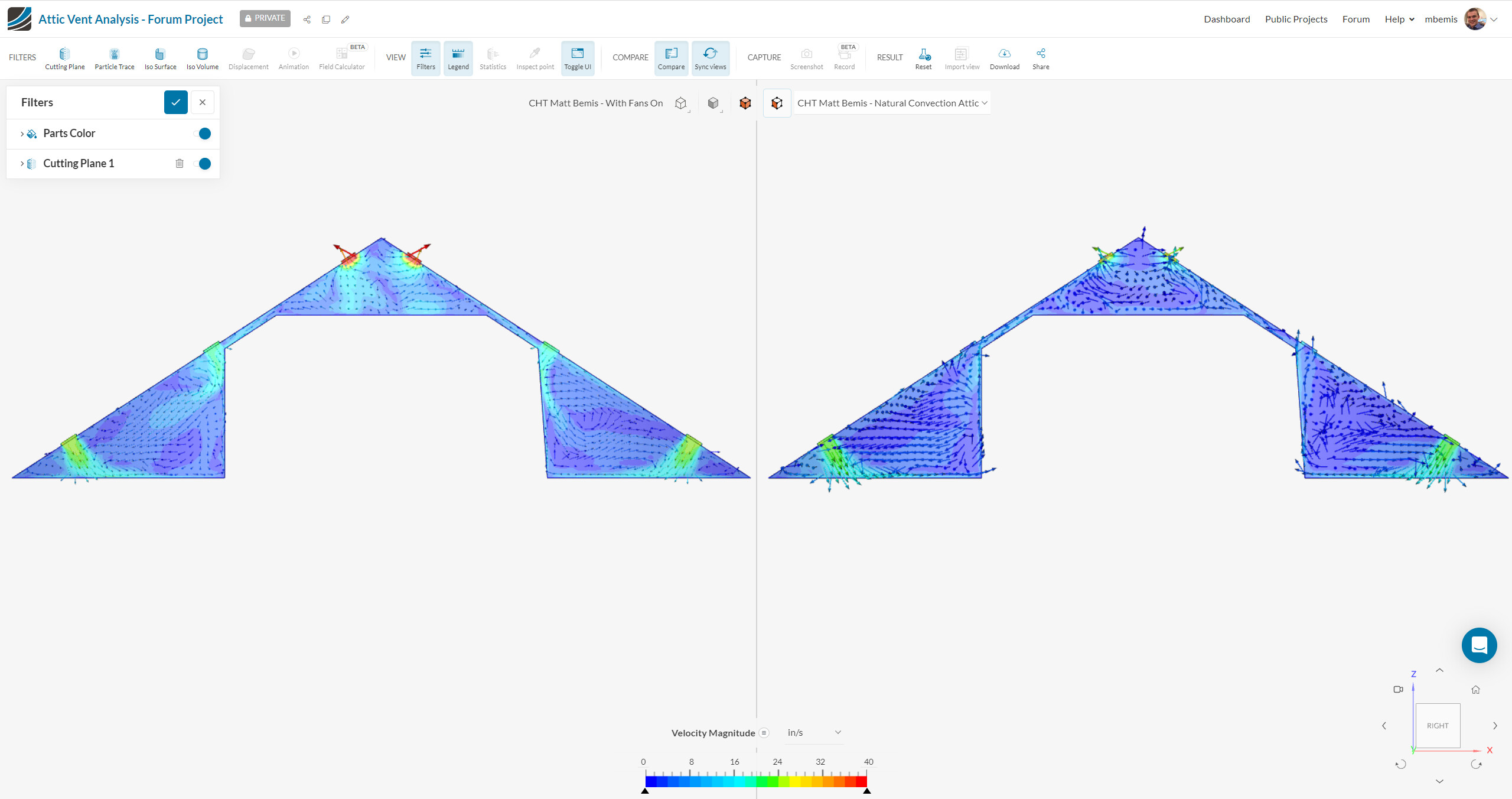1512x799 pixels.
Task: Add an Iso Surface filter
Action: click(x=160, y=58)
